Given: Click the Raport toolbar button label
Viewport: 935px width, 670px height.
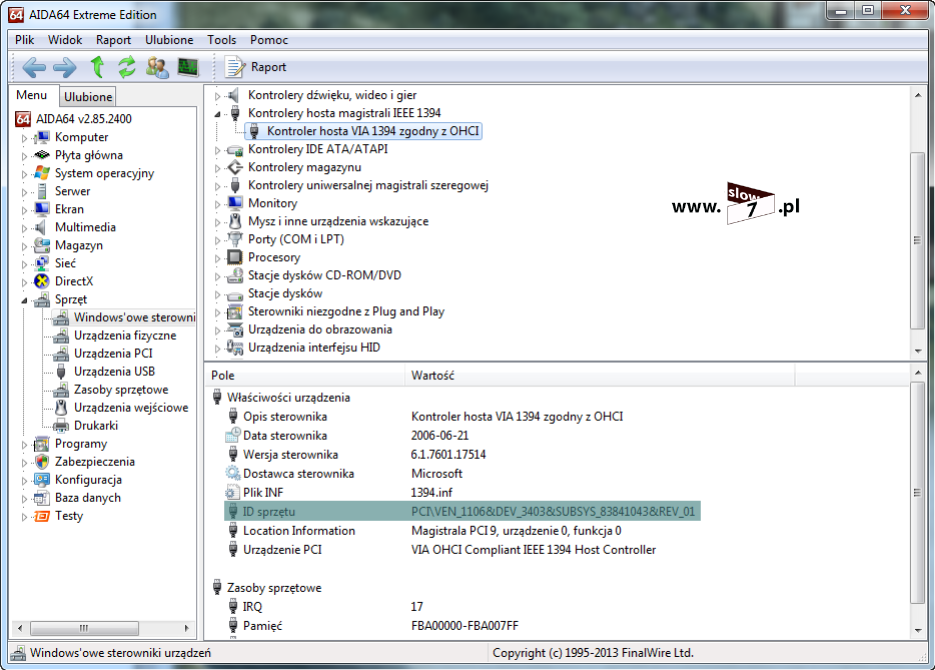Looking at the screenshot, I should click(268, 67).
